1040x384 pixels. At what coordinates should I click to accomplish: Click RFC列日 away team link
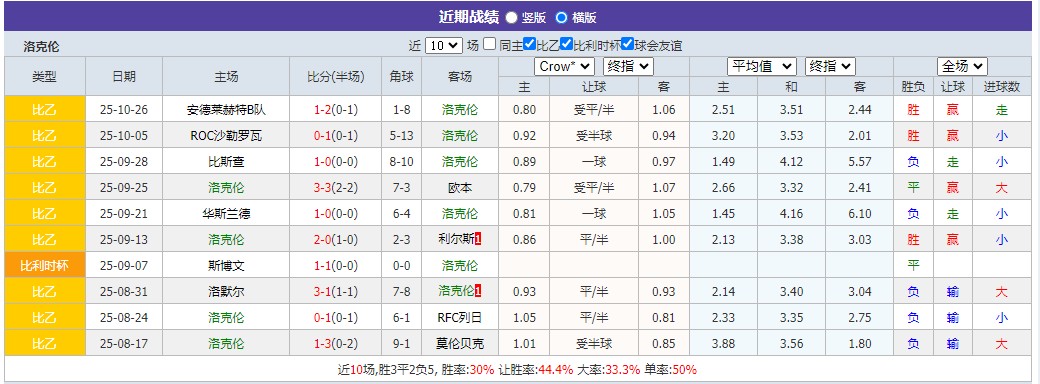[460, 318]
